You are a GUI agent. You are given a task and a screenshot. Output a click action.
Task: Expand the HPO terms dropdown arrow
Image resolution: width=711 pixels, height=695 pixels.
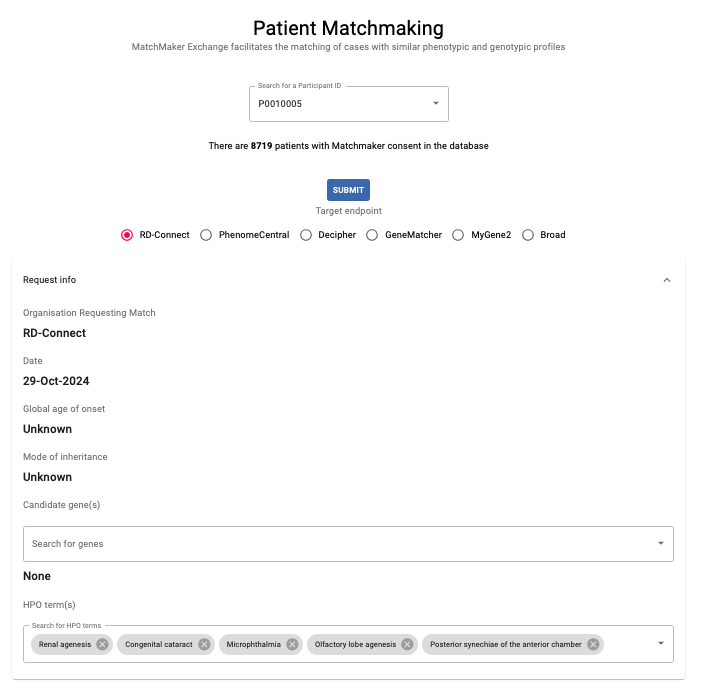(660, 644)
